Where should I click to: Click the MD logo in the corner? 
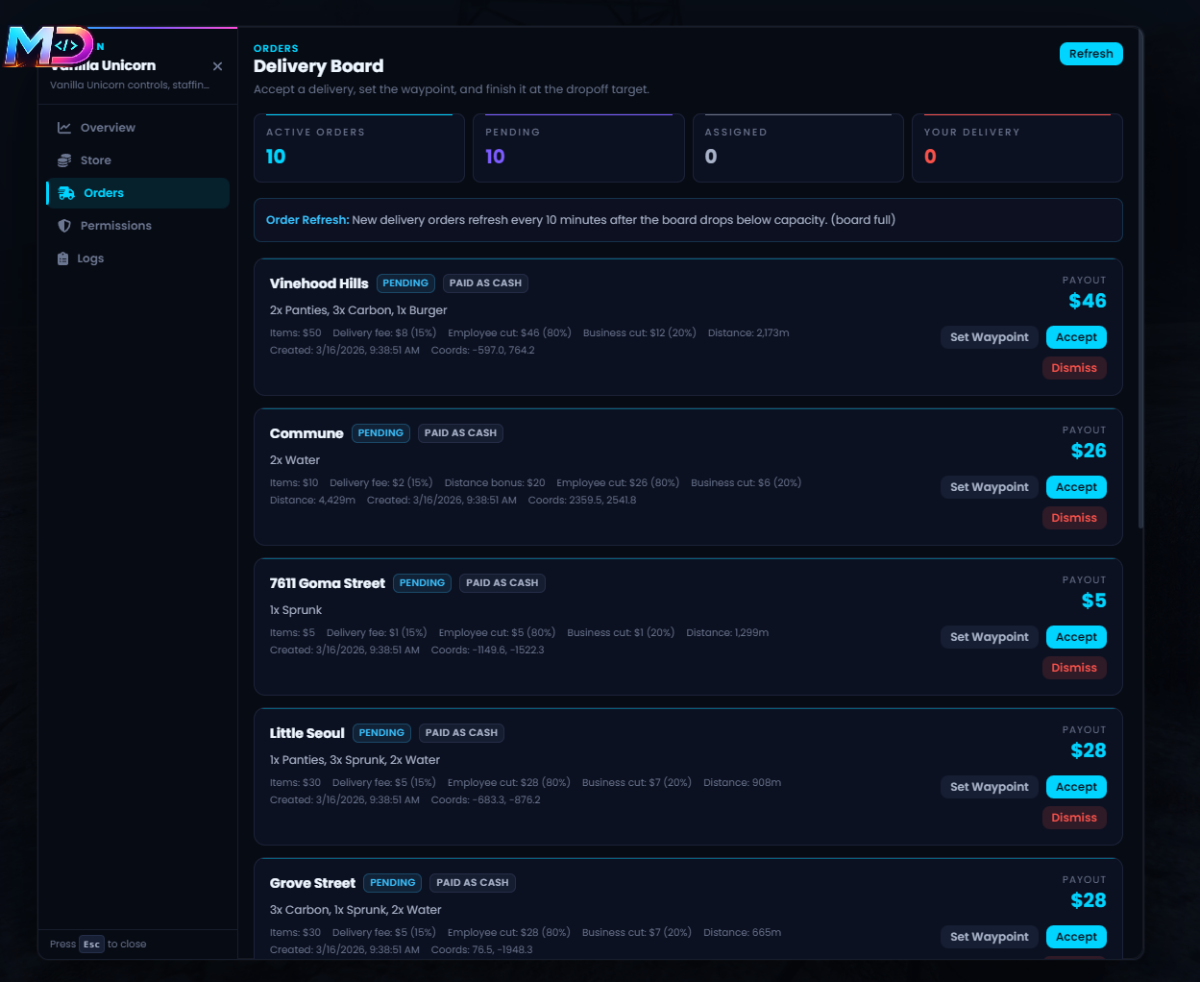coord(49,46)
